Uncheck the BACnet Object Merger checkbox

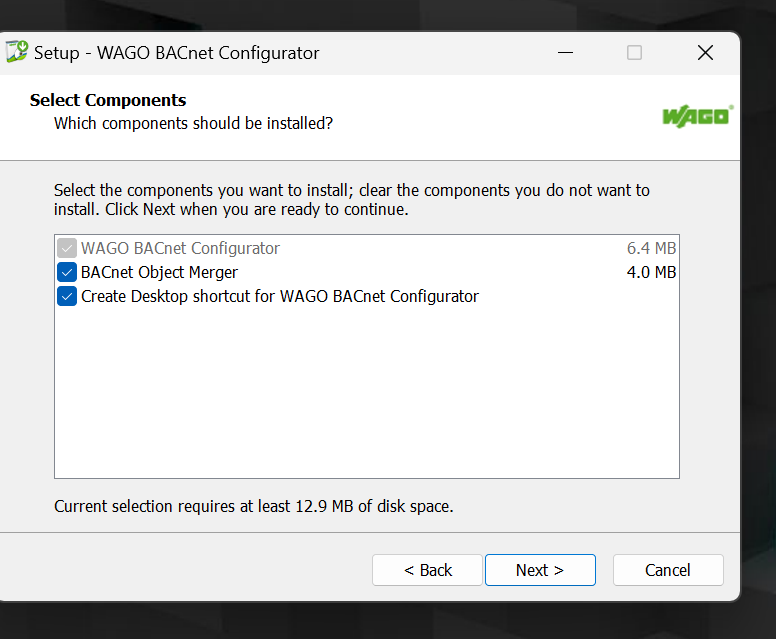pyautogui.click(x=67, y=272)
